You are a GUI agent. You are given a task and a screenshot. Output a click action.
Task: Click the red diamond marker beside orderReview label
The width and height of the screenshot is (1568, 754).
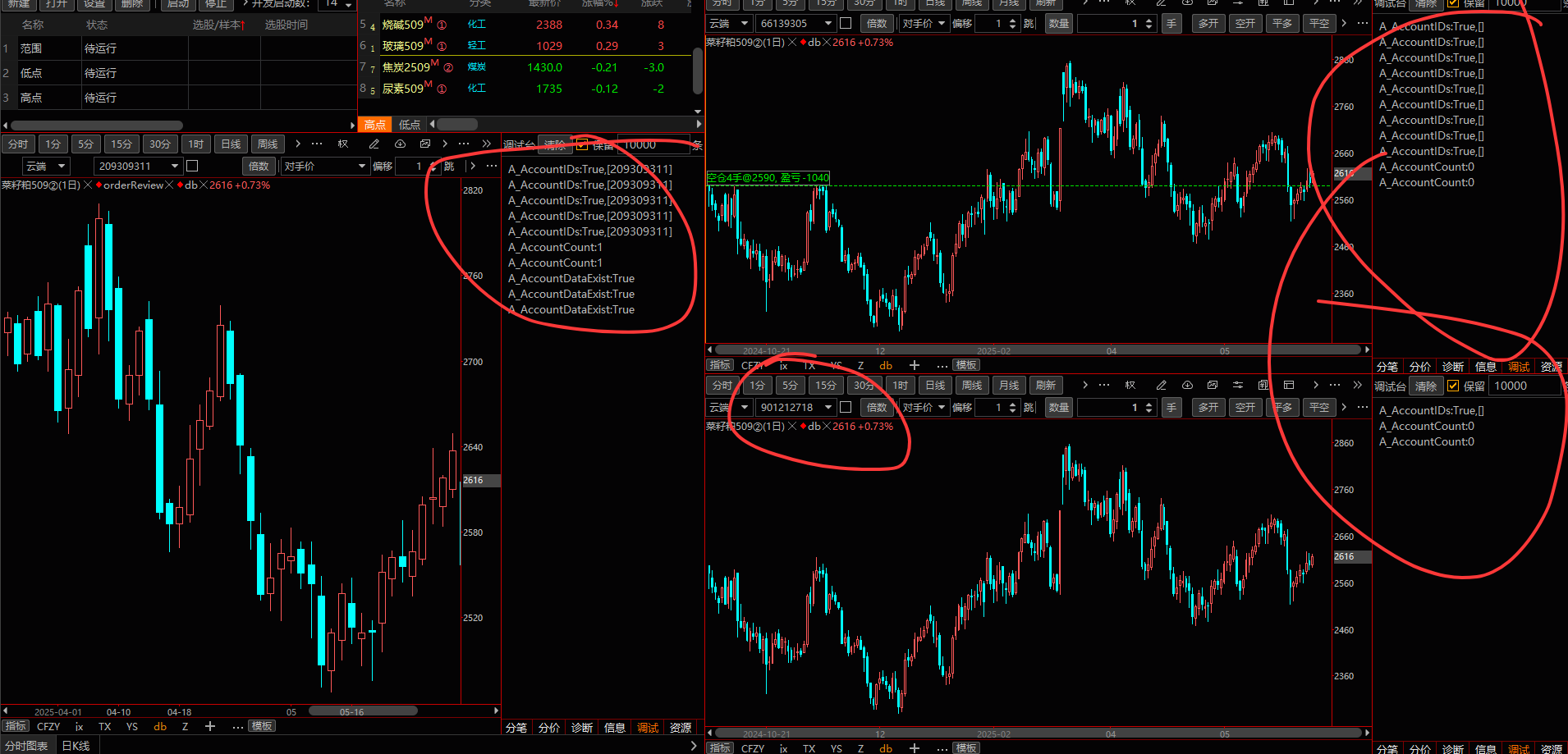pos(99,185)
